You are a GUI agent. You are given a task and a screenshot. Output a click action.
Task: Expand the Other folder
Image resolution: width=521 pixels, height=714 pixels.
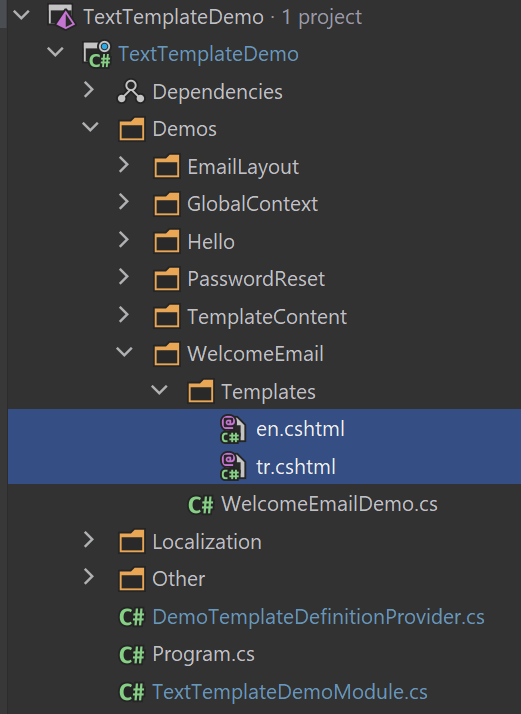(x=89, y=577)
